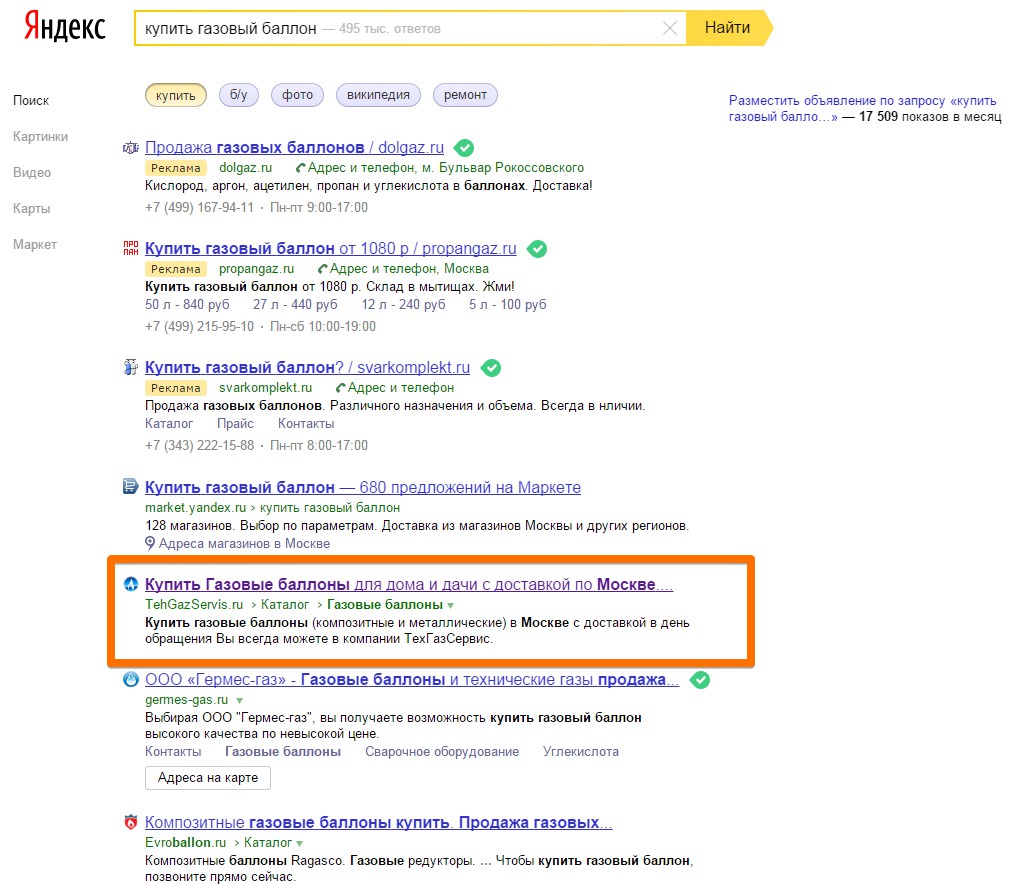This screenshot has width=1031, height=885.
Task: Click the Найти search button
Action: (x=728, y=28)
